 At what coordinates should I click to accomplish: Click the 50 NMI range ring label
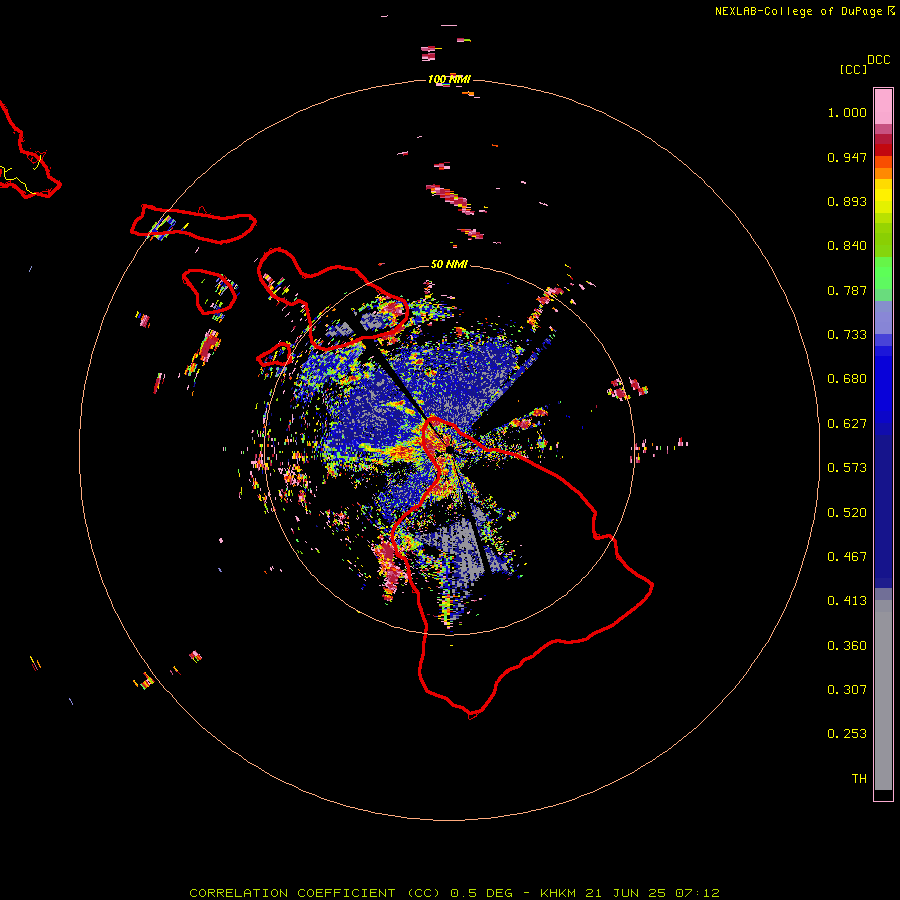[449, 264]
